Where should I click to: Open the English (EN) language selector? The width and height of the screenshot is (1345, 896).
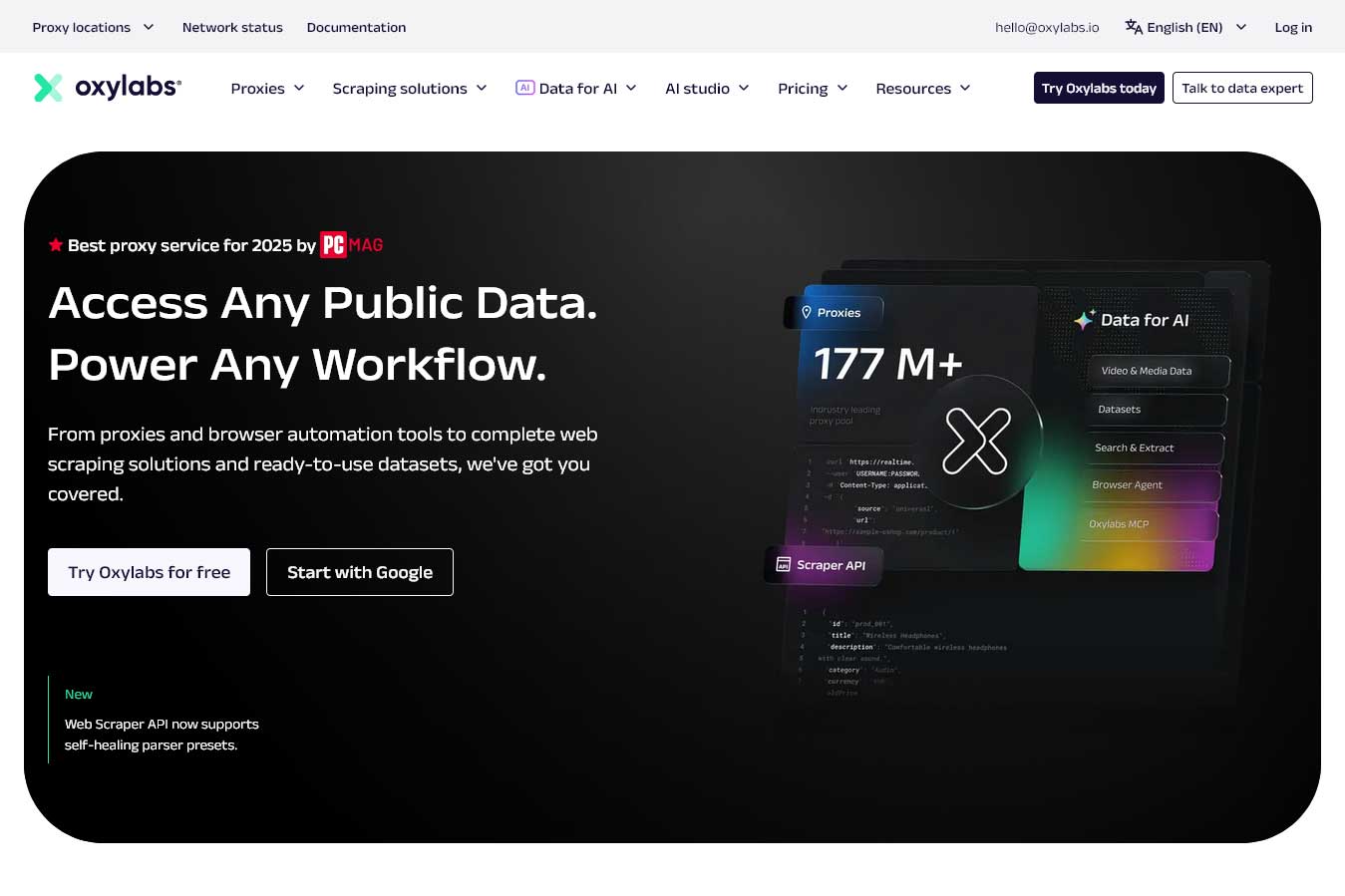(1185, 27)
